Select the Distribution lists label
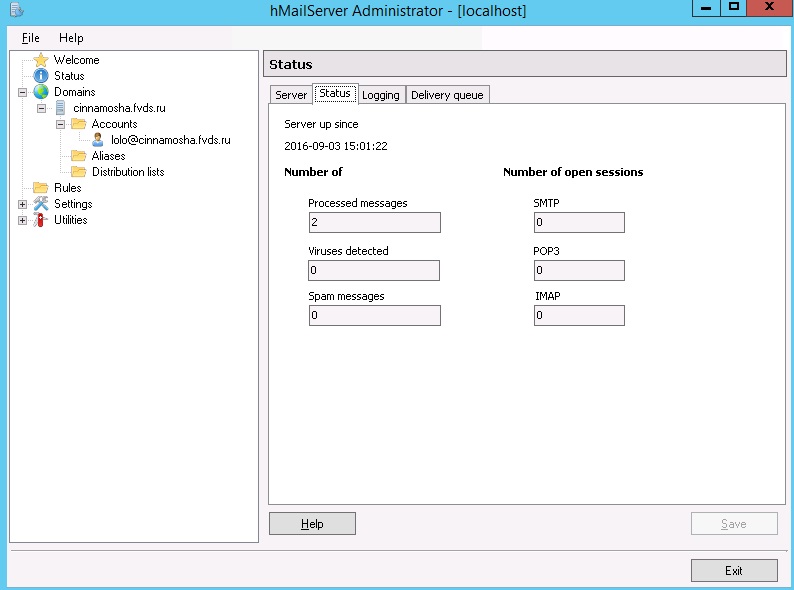Image resolution: width=794 pixels, height=590 pixels. (128, 172)
